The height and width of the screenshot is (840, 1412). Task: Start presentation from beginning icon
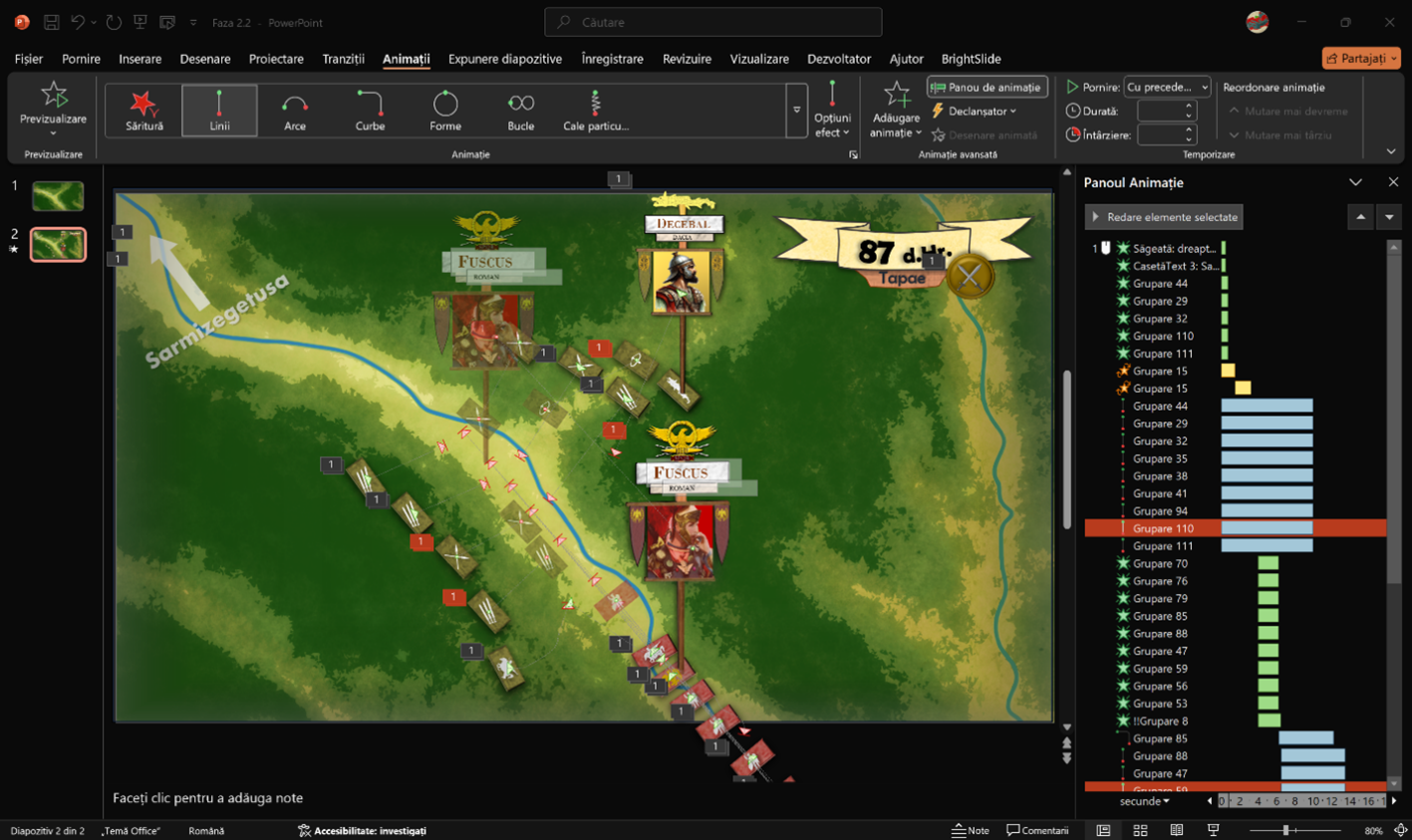(141, 22)
